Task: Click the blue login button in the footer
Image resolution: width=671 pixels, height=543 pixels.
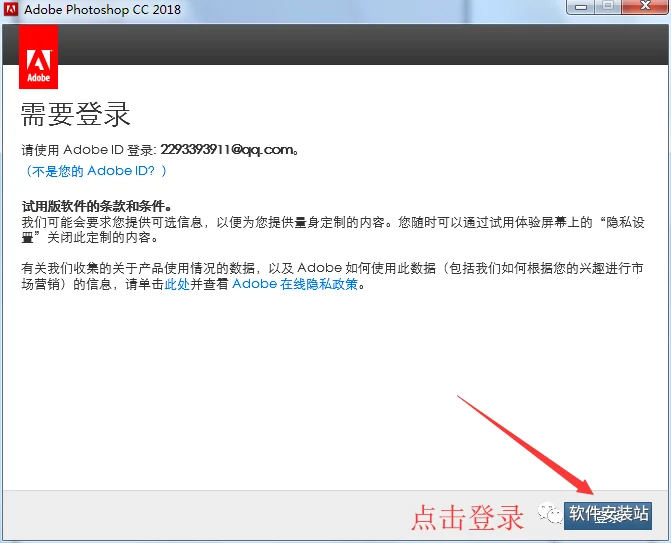Action: click(x=608, y=515)
